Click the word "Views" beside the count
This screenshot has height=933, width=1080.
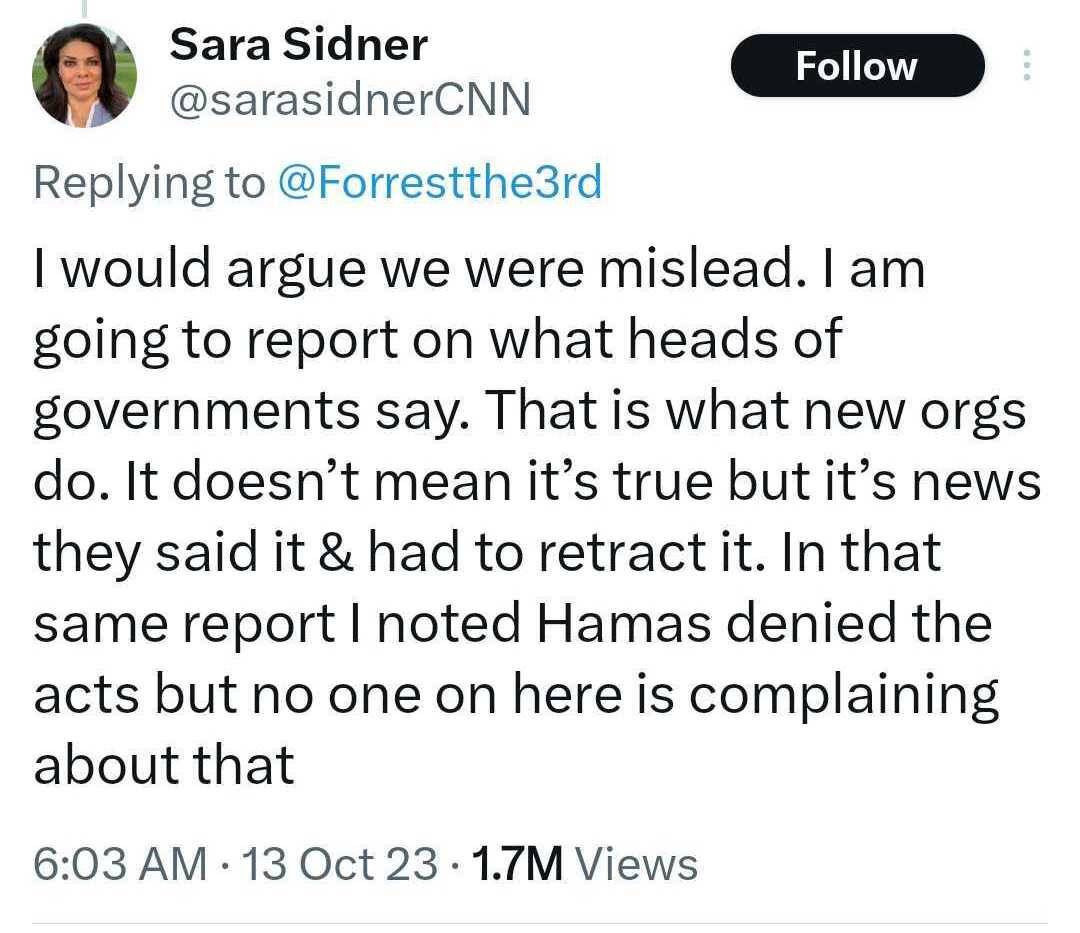[x=637, y=863]
